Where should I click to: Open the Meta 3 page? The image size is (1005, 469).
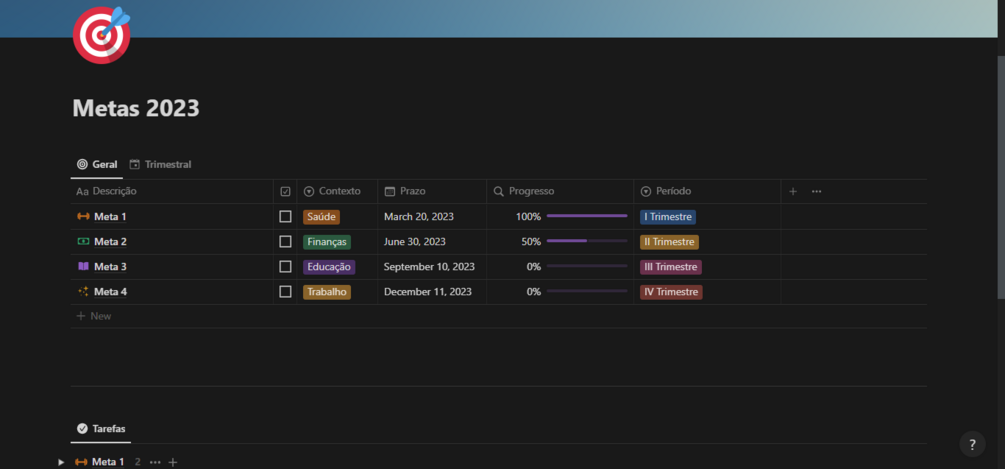click(110, 267)
